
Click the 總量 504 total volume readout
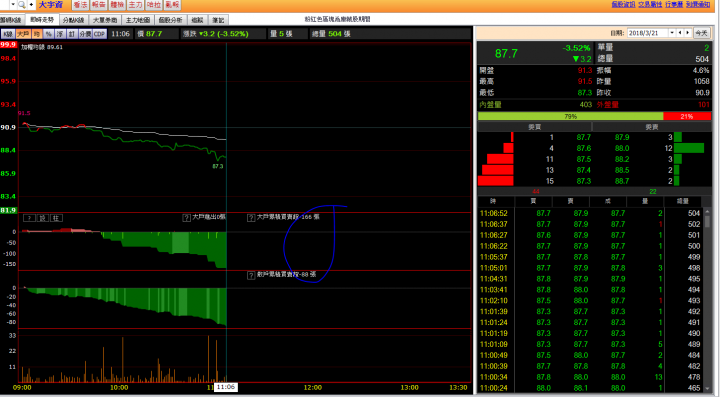pyautogui.click(x=331, y=34)
